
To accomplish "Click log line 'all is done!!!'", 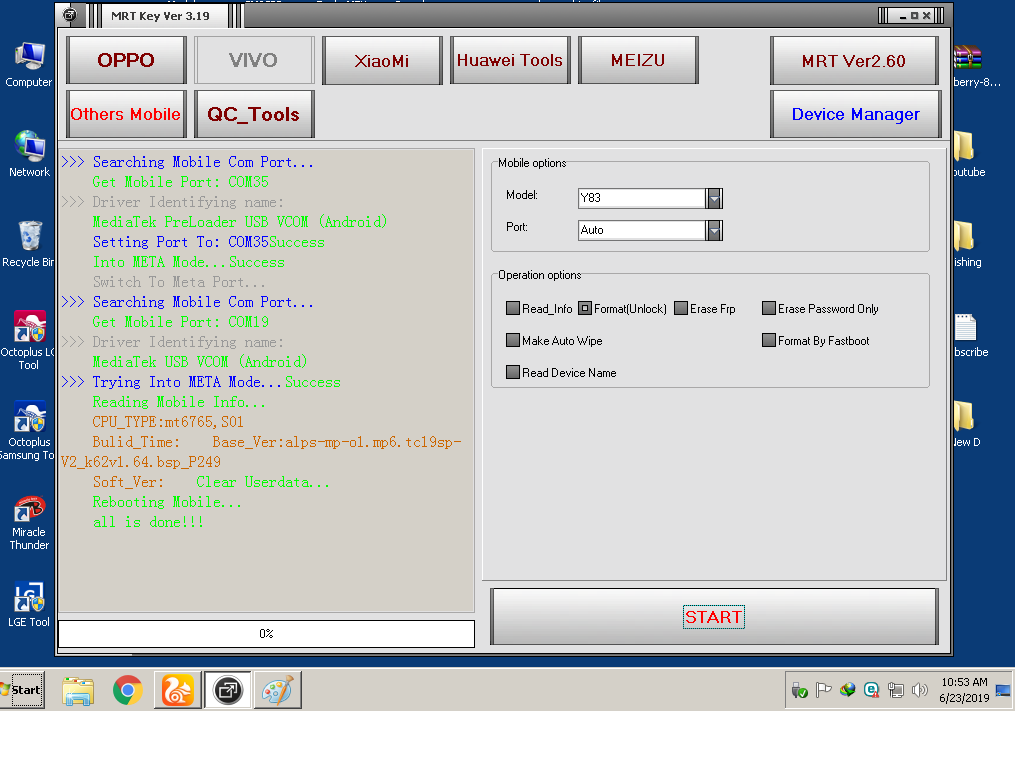I will pyautogui.click(x=148, y=522).
